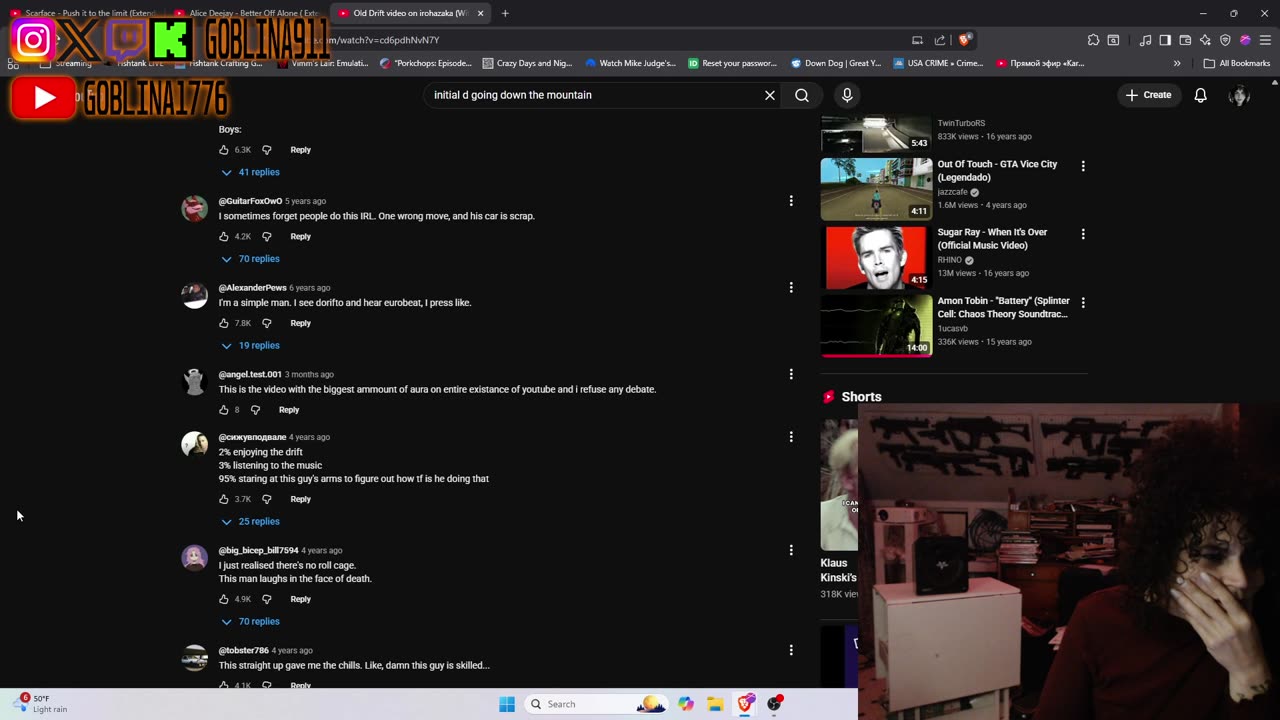Open the Brave Wallet icon
Viewport: 1280px width, 720px height.
(1185, 40)
